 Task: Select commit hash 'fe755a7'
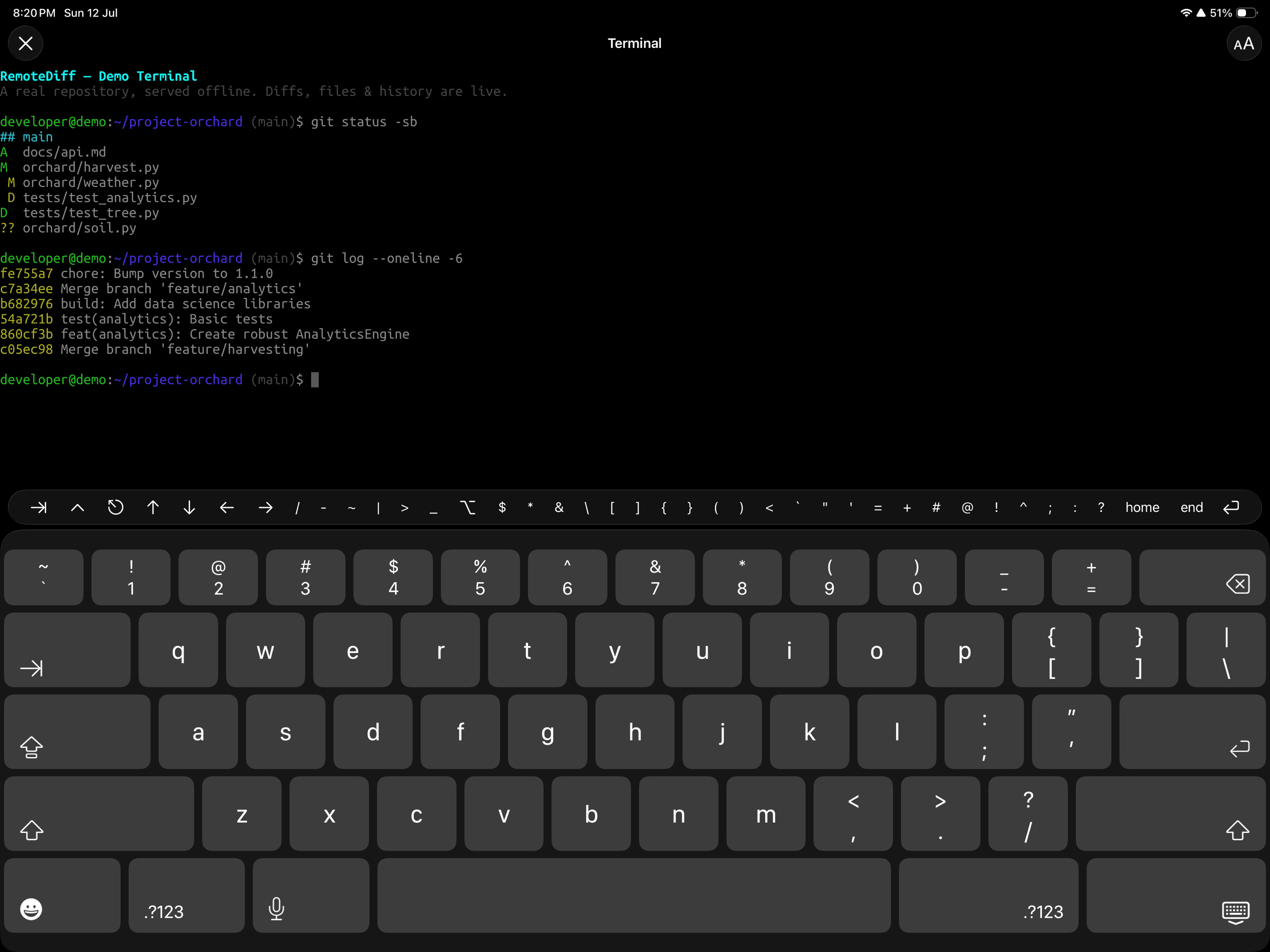point(26,274)
